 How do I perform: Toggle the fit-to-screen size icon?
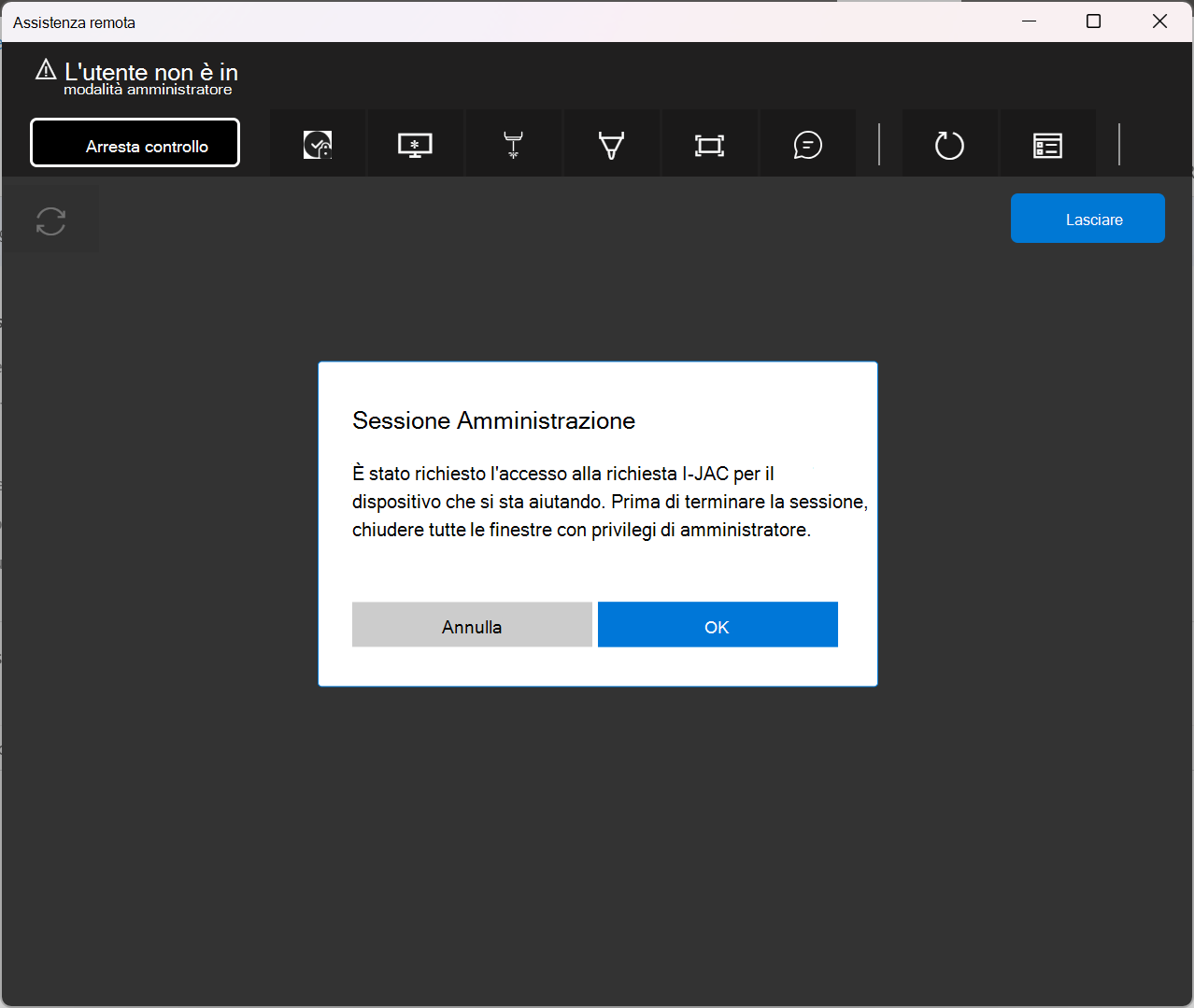tap(709, 145)
